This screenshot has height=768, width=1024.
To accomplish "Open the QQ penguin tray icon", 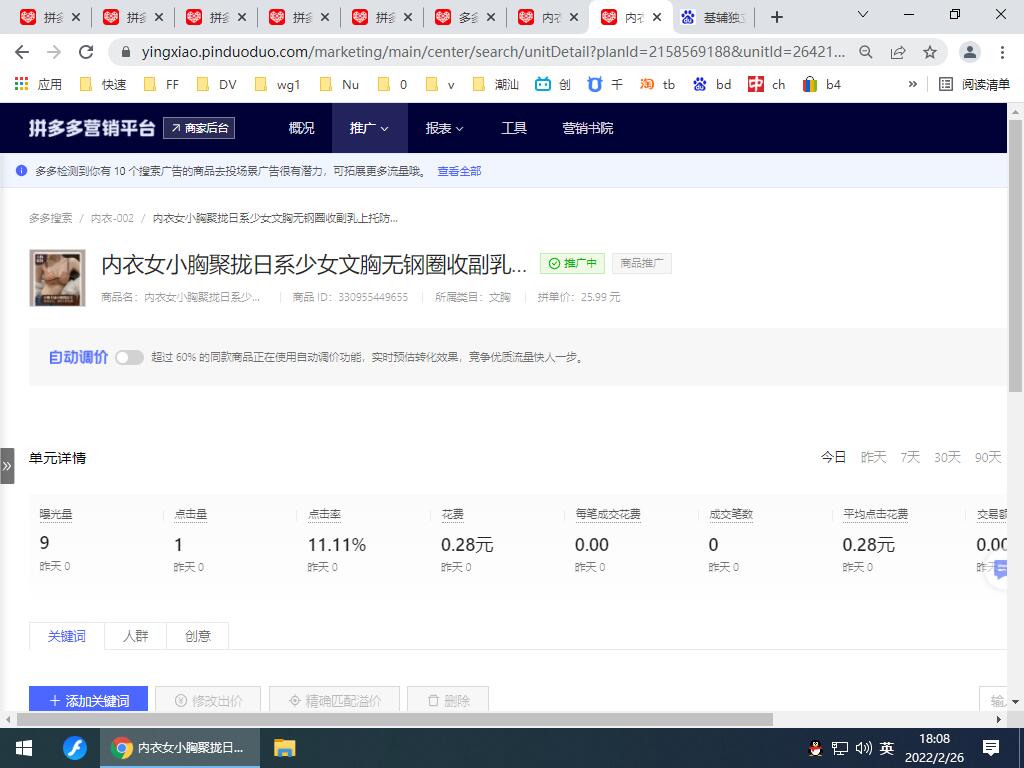I will pos(815,748).
